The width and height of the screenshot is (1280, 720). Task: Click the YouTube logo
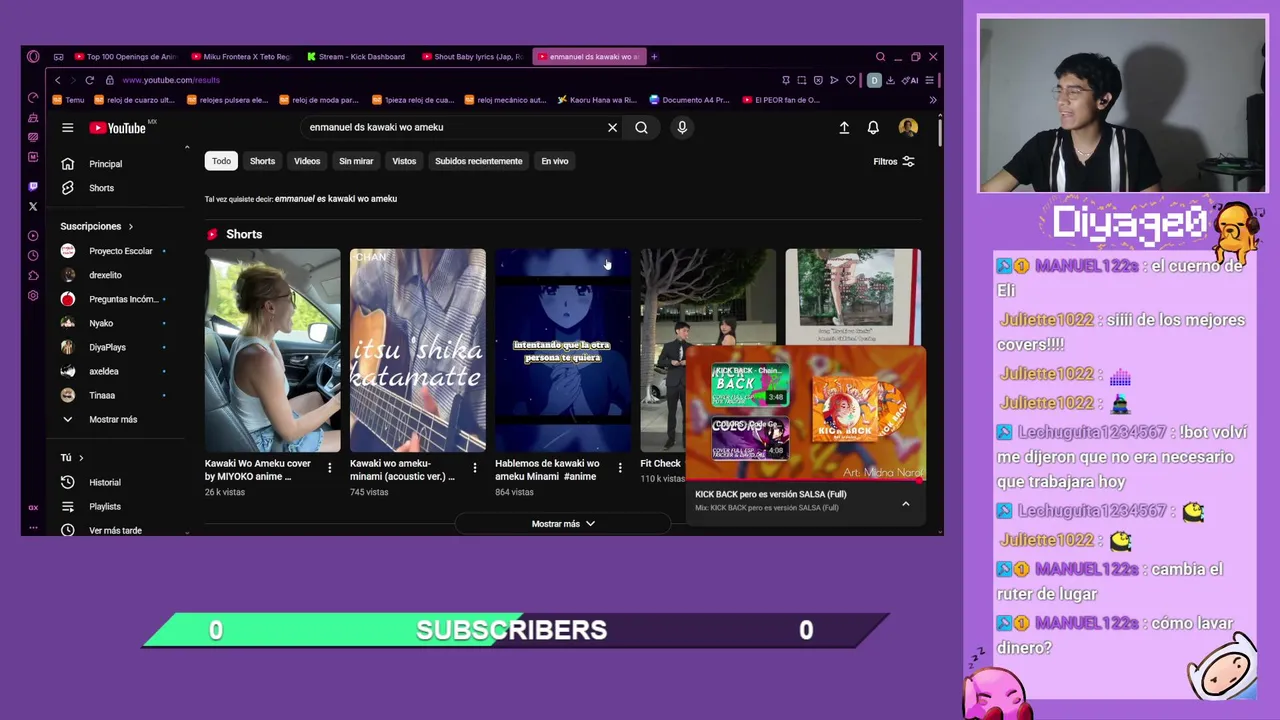pyautogui.click(x=118, y=127)
